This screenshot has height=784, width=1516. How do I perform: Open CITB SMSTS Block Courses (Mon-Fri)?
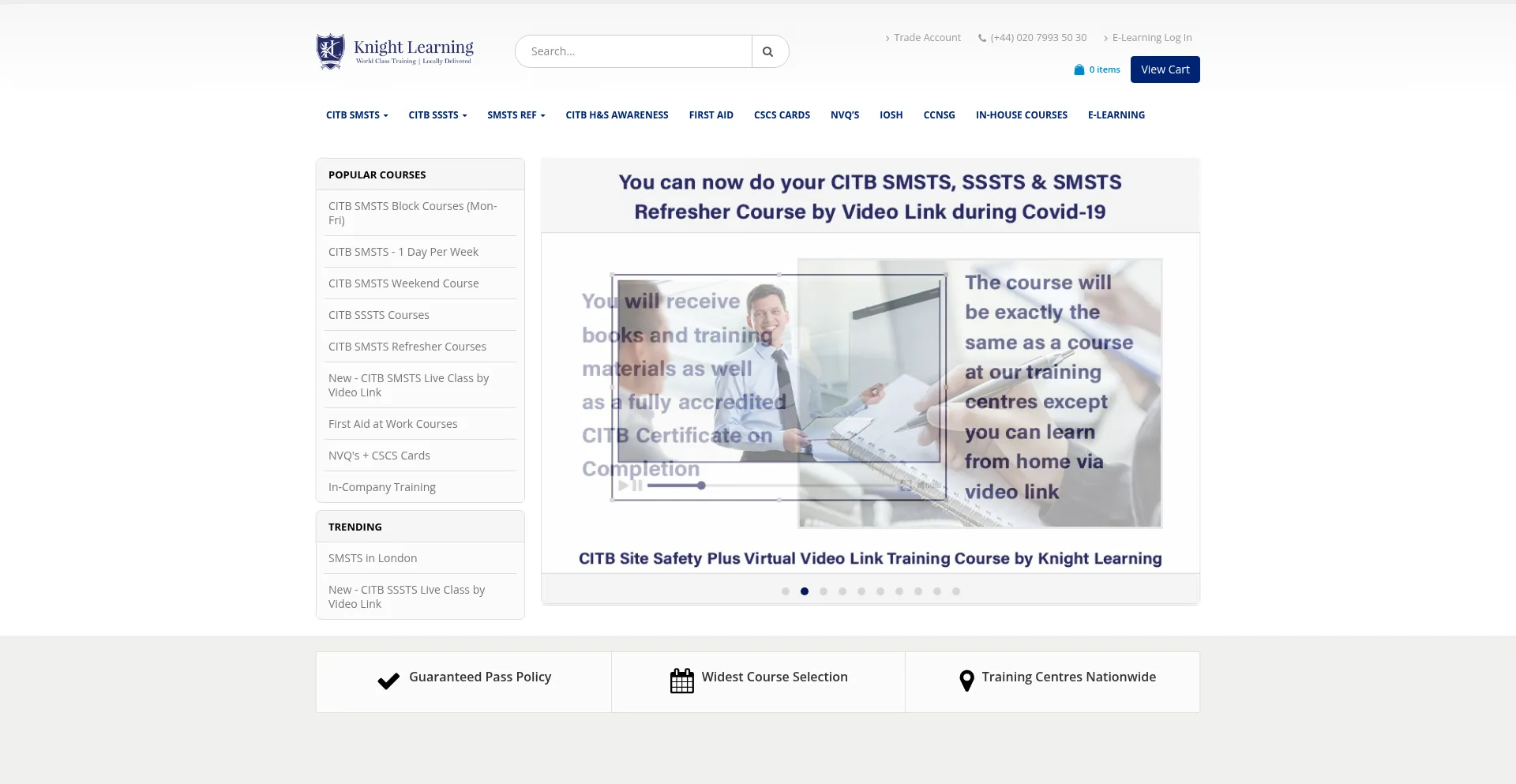pos(420,213)
